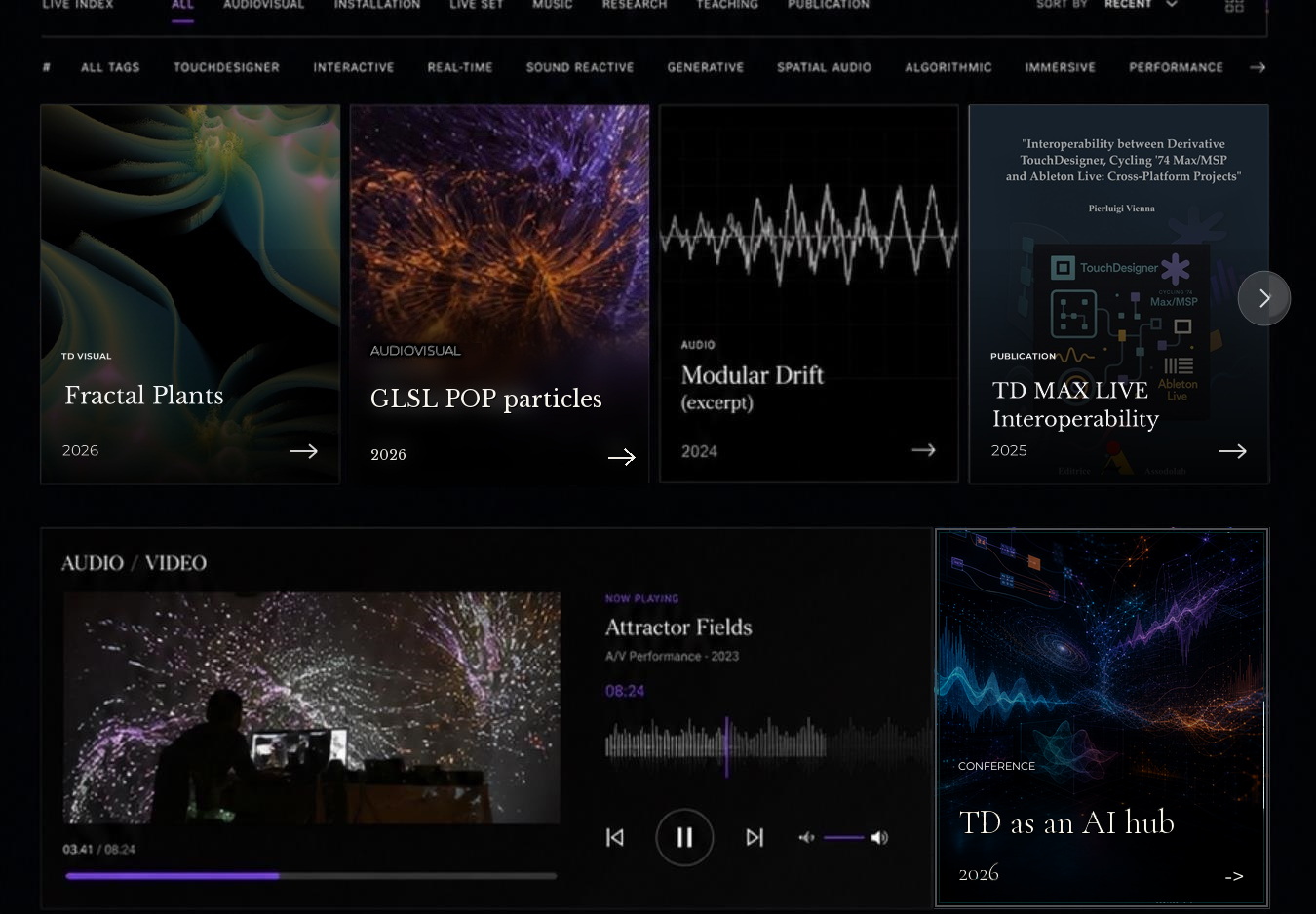Image resolution: width=1316 pixels, height=914 pixels.
Task: Click the Modular Drift card arrow
Action: (x=923, y=449)
